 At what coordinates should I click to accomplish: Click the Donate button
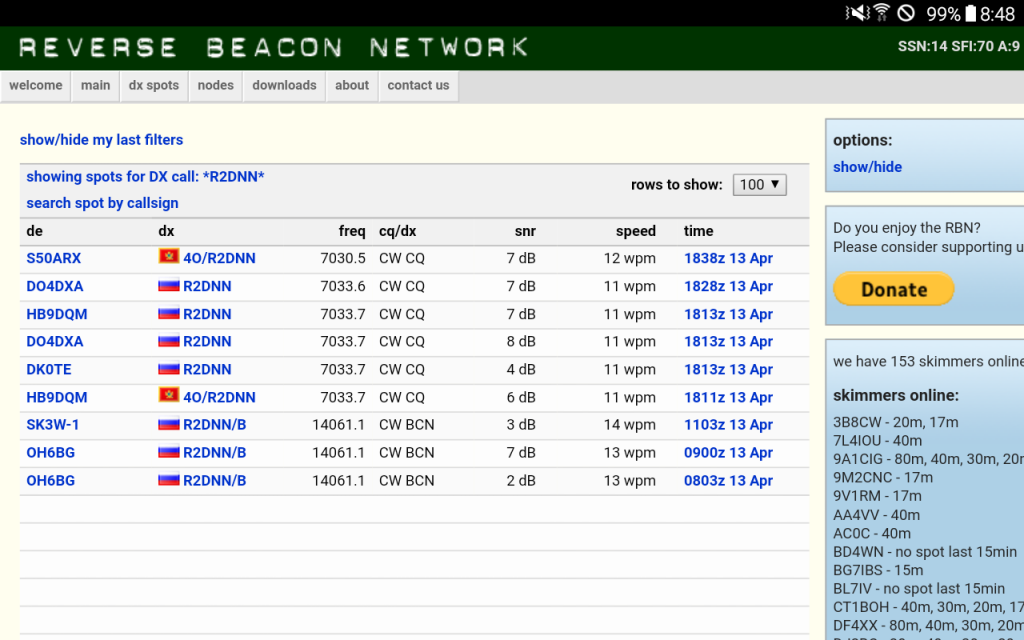[893, 289]
